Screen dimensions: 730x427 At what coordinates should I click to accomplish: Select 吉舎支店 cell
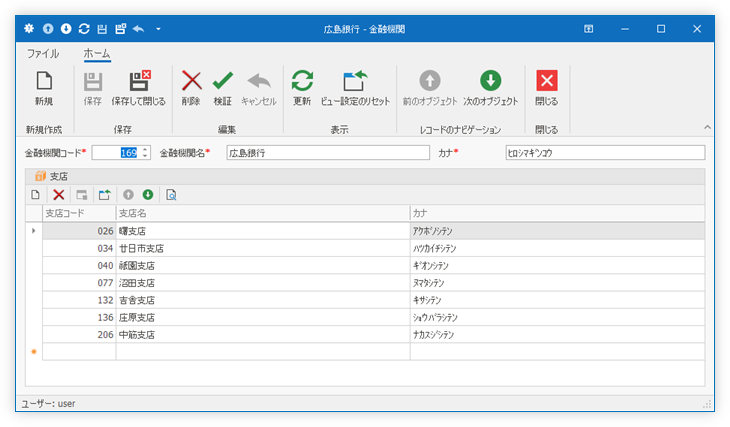tap(263, 300)
